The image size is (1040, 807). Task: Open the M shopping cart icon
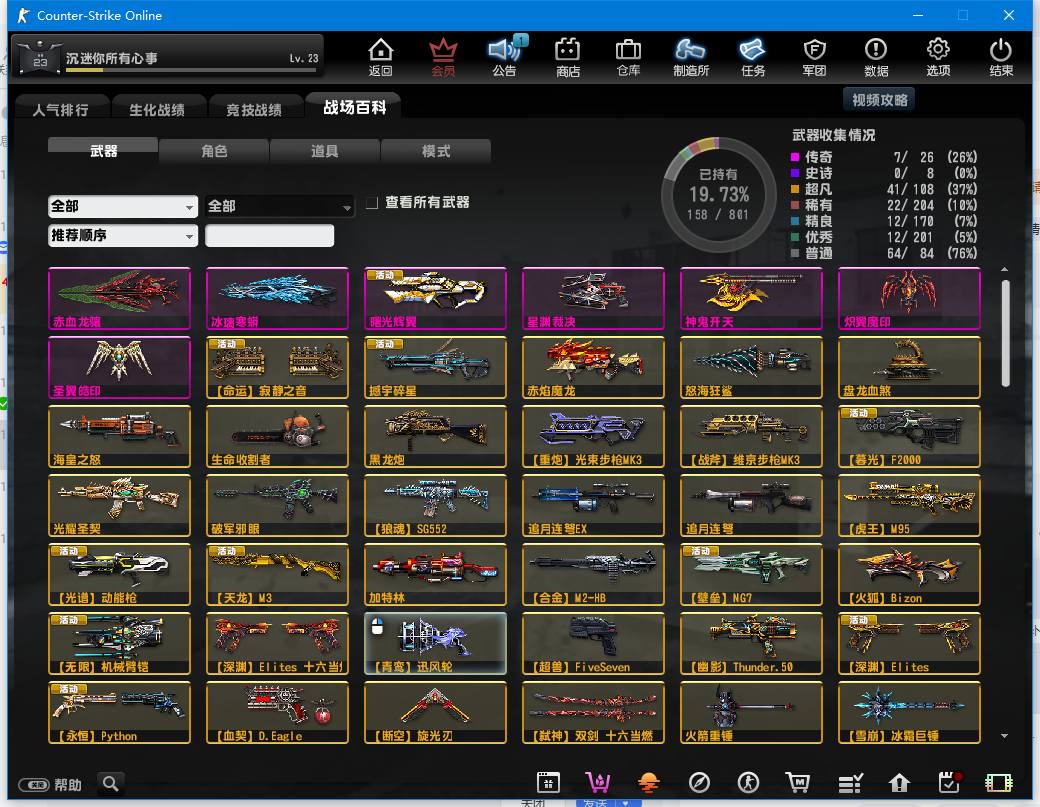tap(798, 783)
